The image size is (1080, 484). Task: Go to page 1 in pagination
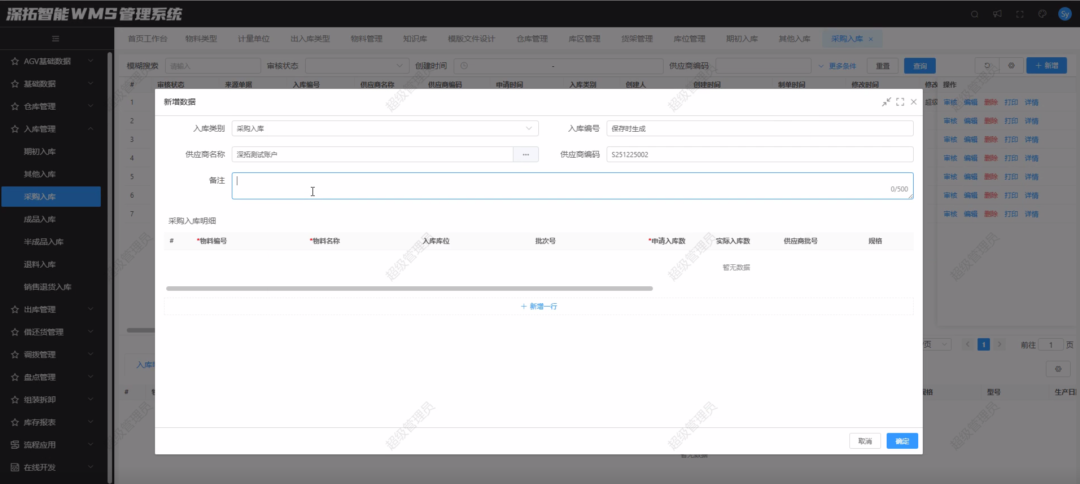point(984,344)
